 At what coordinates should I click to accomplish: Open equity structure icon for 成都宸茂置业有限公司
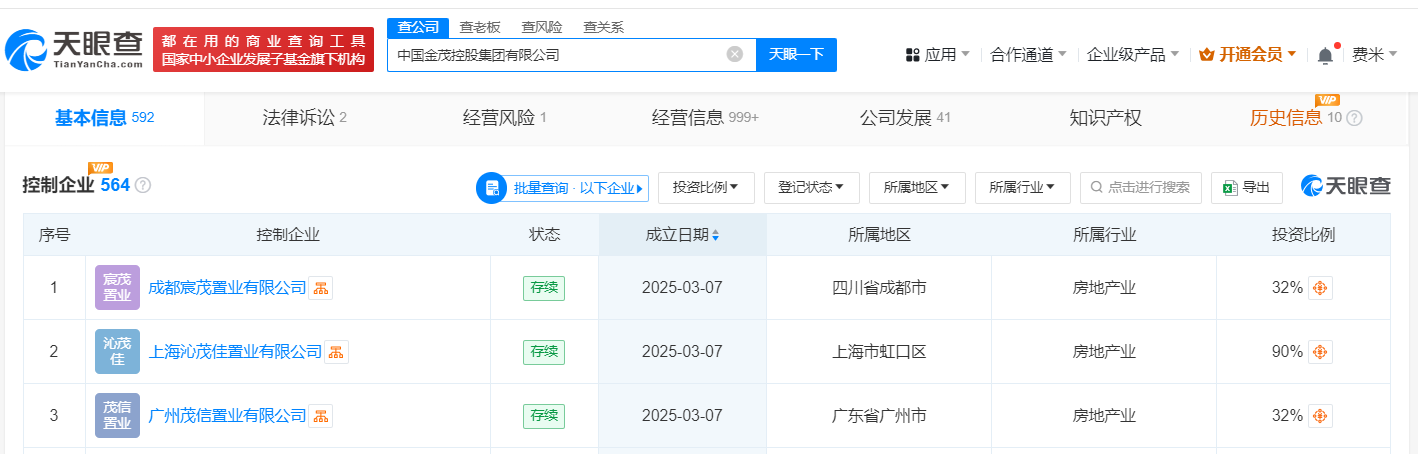click(x=320, y=288)
